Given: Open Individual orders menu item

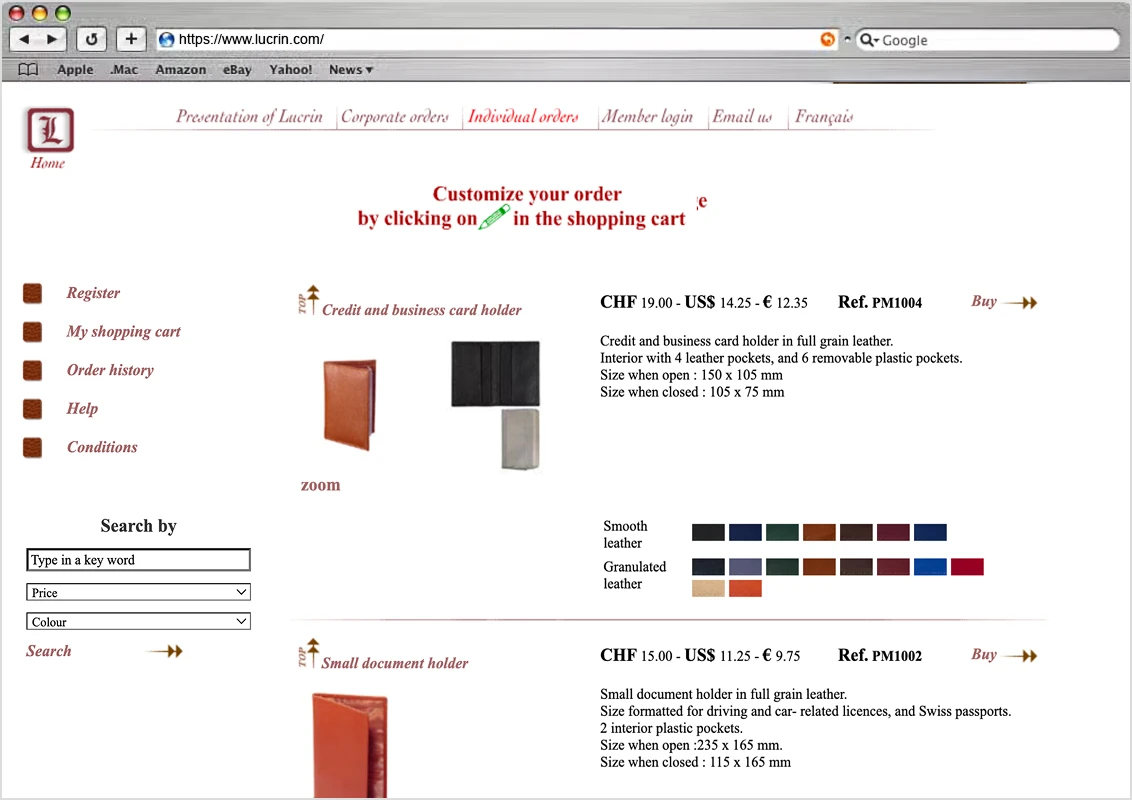Looking at the screenshot, I should click(x=523, y=116).
